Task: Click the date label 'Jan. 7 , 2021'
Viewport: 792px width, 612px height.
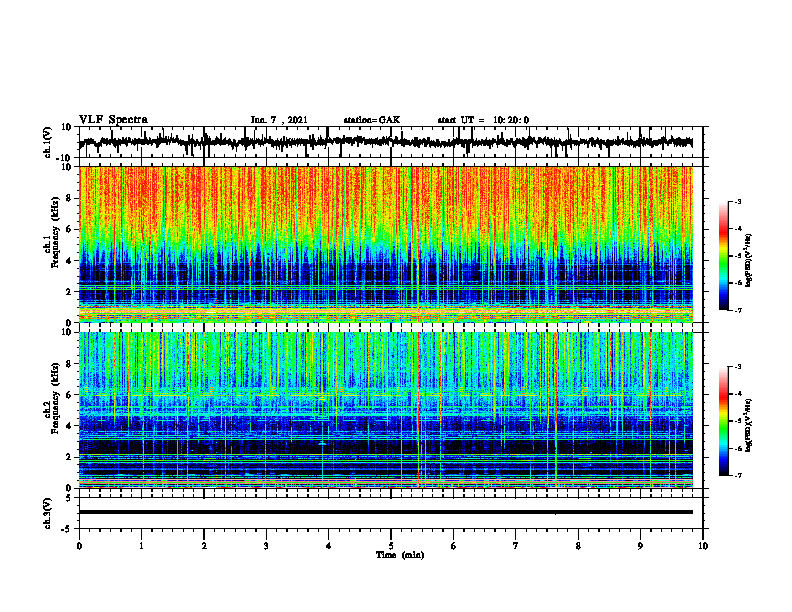Action: [279, 120]
